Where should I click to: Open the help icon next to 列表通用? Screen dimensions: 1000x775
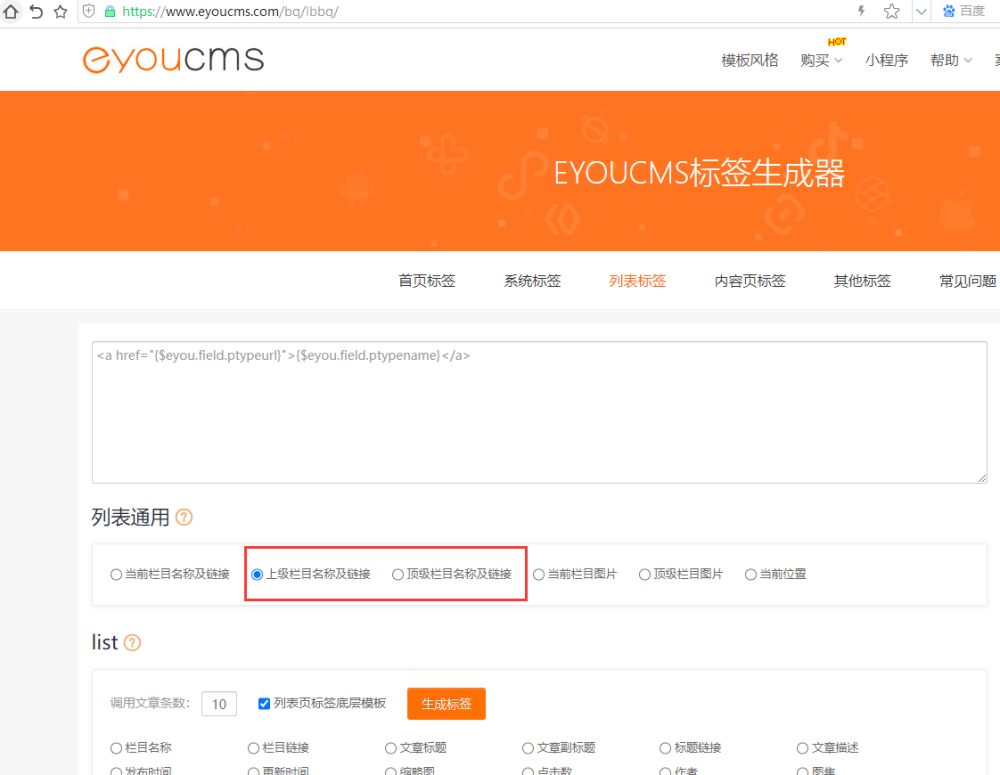pos(184,517)
